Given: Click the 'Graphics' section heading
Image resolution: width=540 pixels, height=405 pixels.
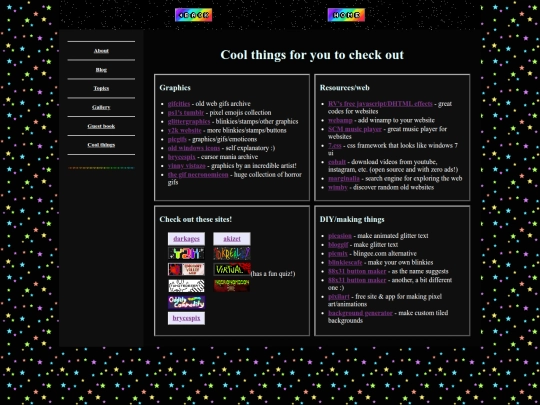Looking at the screenshot, I should (175, 88).
